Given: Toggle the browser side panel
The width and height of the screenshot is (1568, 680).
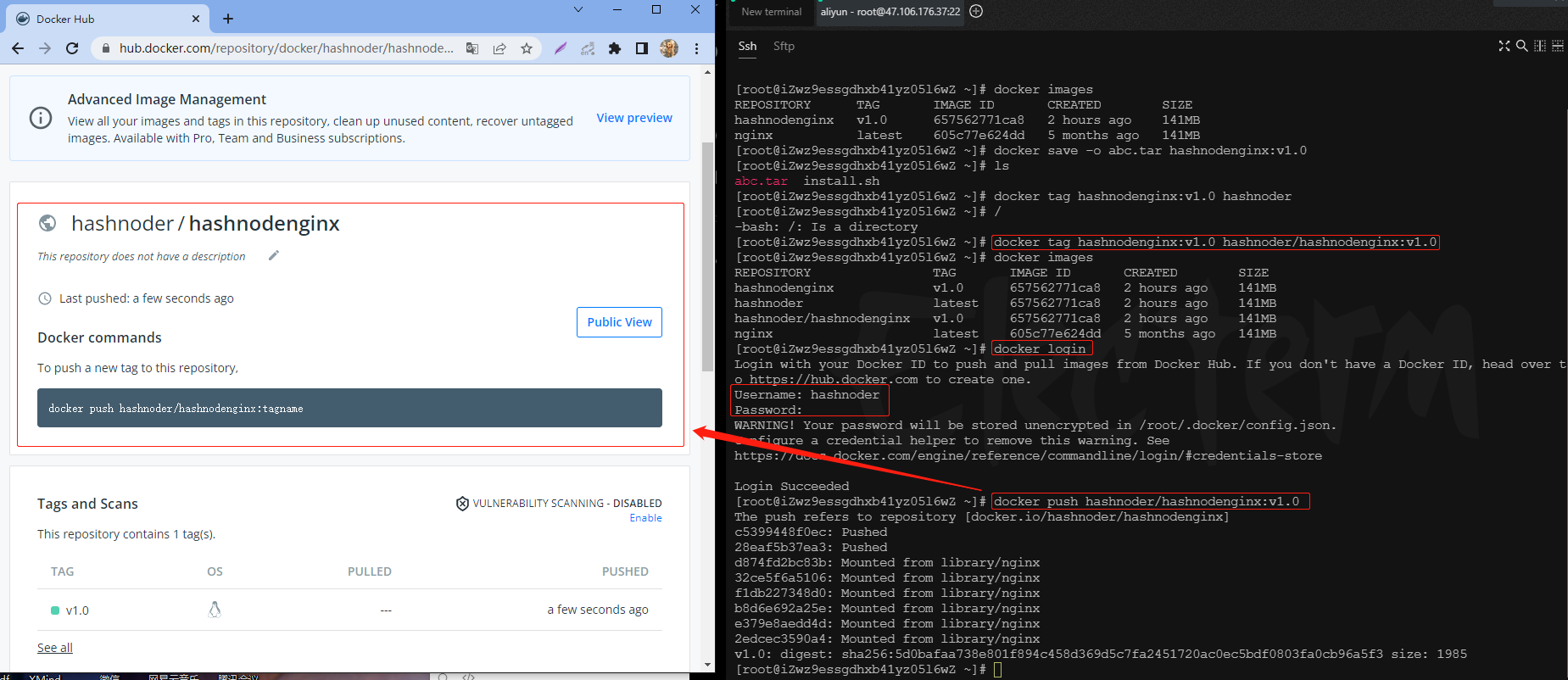Looking at the screenshot, I should [642, 48].
